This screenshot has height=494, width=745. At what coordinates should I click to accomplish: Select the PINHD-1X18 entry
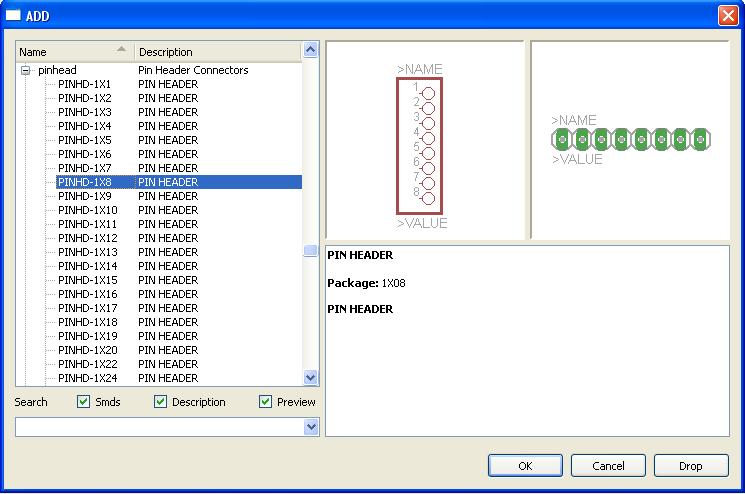pyautogui.click(x=87, y=322)
